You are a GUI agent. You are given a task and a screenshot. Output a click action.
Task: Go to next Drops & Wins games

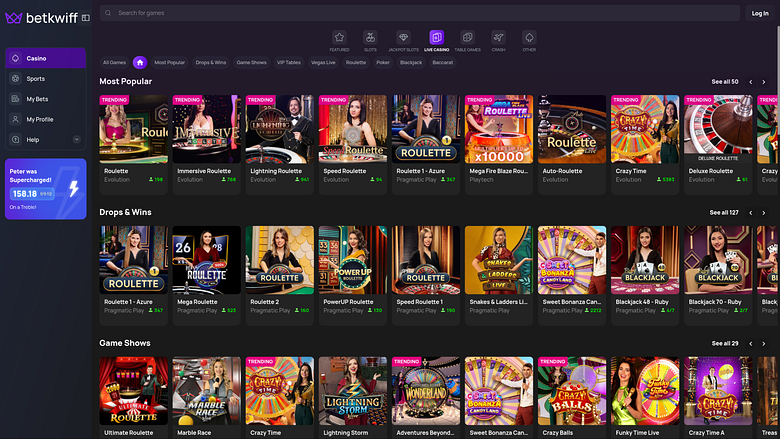click(764, 213)
